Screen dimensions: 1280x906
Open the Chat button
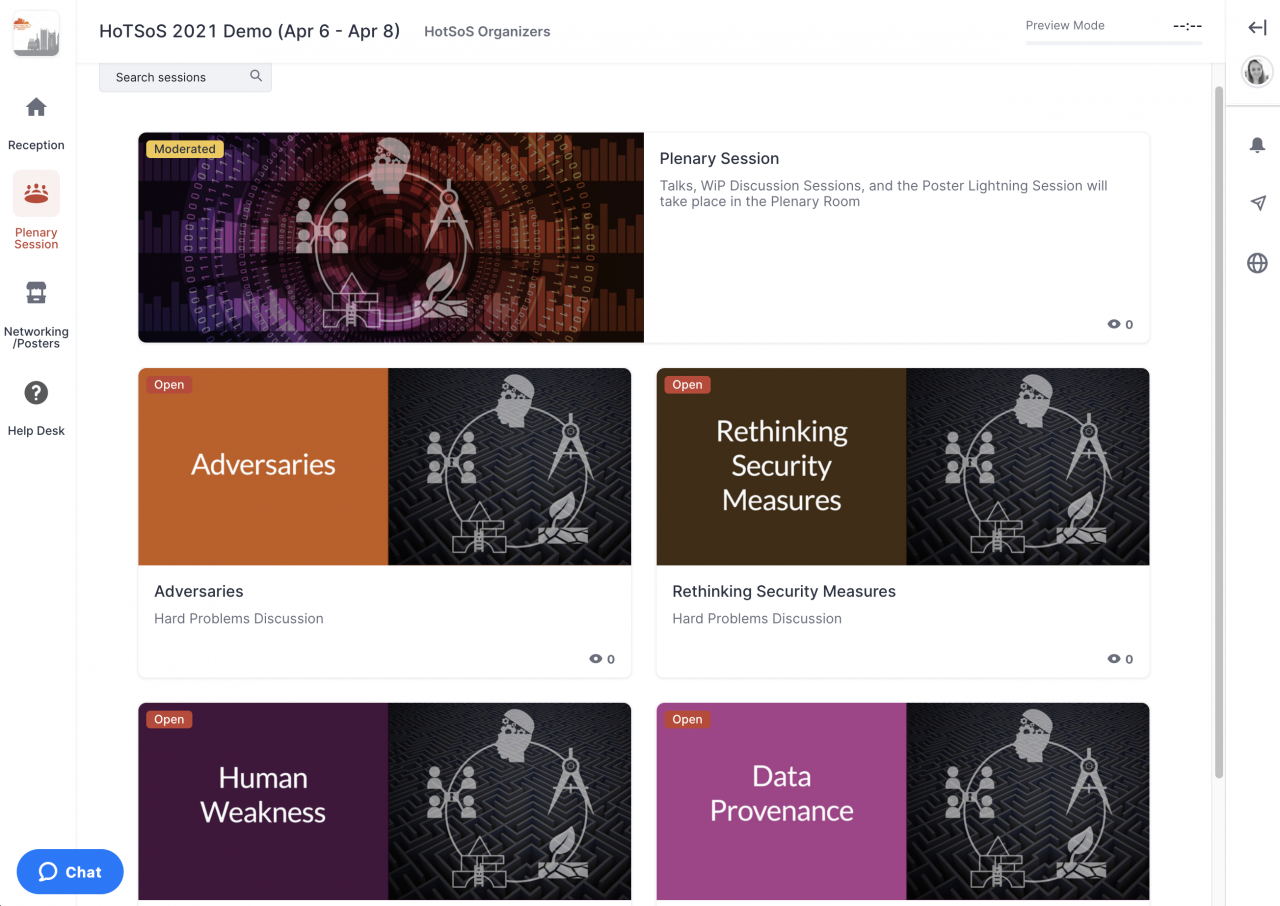point(70,872)
